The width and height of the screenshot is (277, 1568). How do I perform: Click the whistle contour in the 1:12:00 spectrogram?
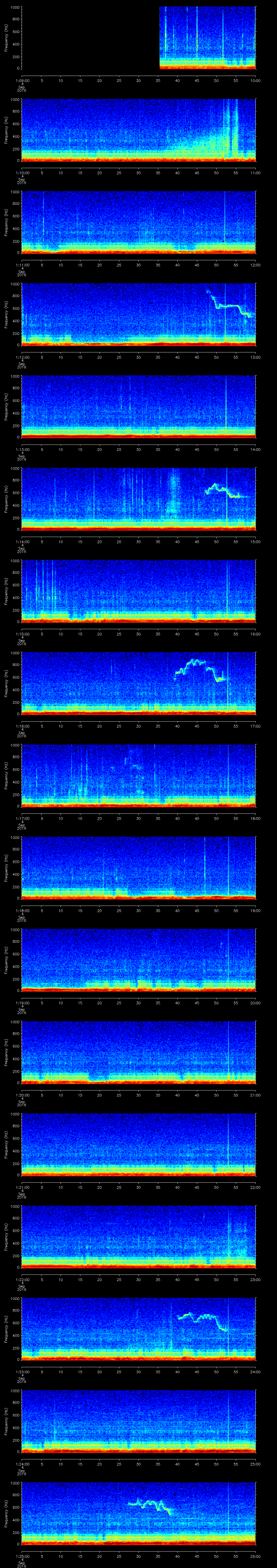228,306
